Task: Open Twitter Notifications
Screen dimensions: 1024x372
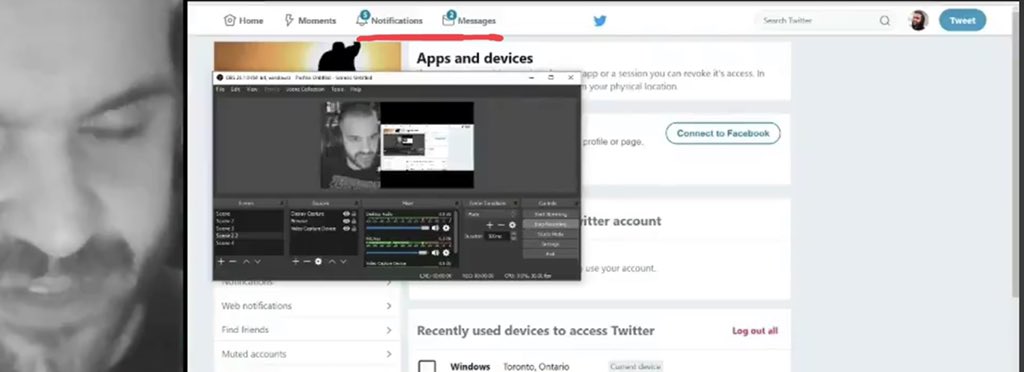Action: [x=389, y=20]
